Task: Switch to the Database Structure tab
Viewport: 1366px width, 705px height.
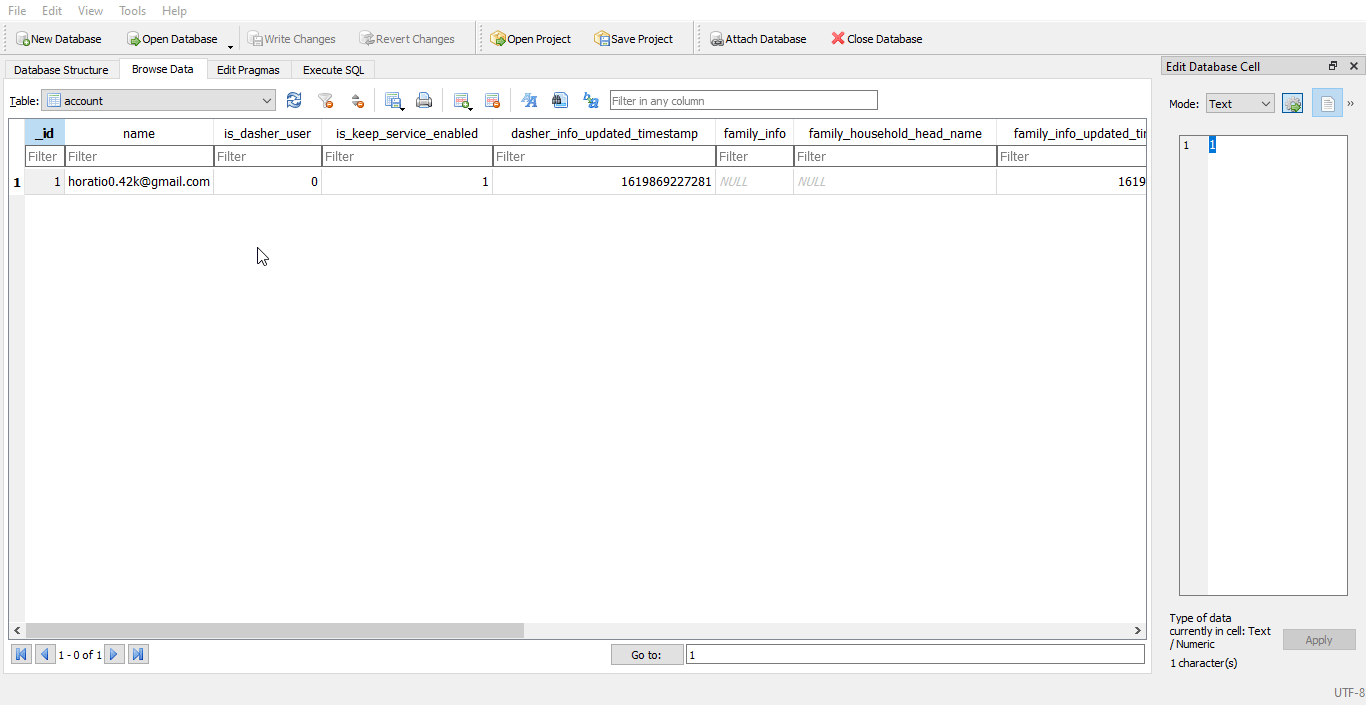Action: point(61,69)
